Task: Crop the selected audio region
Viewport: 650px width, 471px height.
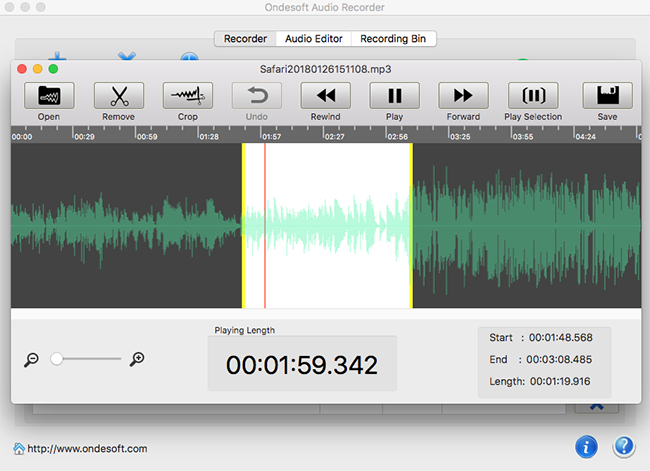Action: (187, 96)
